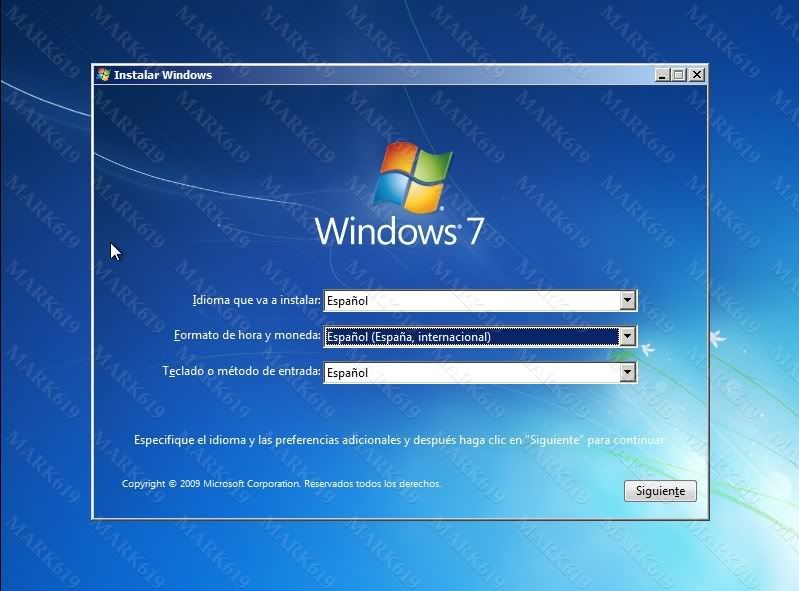Image resolution: width=799 pixels, height=591 pixels.
Task: Expand the 'Formato de hora y moneda' dropdown arrow
Action: [x=627, y=336]
